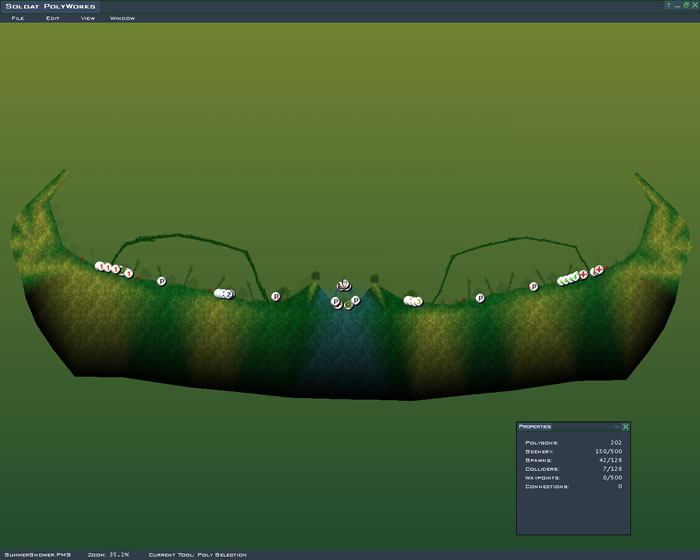Click the Properties panel title
700x560 pixels.
coord(536,426)
